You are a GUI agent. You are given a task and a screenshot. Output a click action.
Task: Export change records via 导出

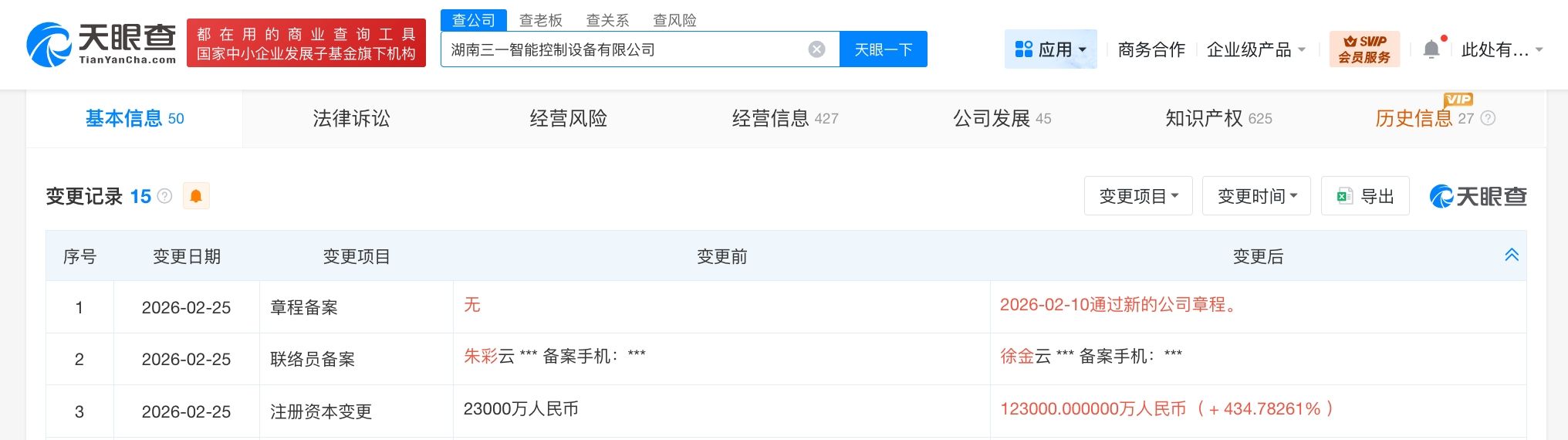pos(1365,196)
